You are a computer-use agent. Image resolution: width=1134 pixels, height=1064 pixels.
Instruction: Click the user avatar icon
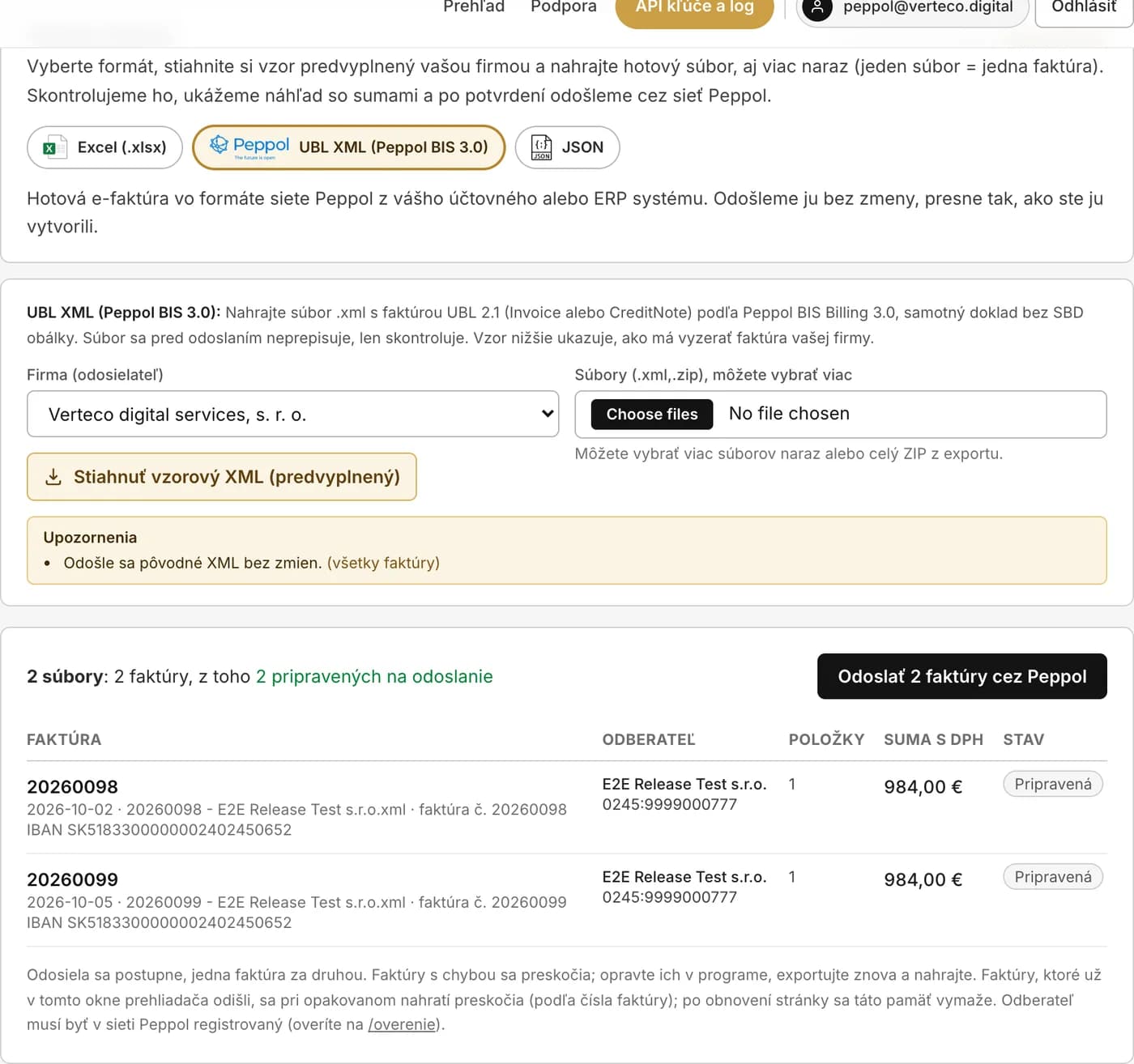(x=817, y=7)
